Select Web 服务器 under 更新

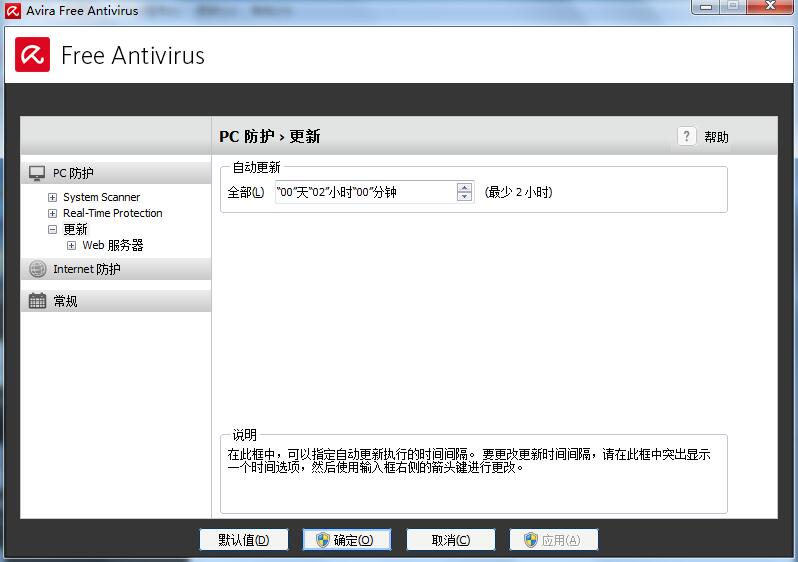[x=112, y=245]
